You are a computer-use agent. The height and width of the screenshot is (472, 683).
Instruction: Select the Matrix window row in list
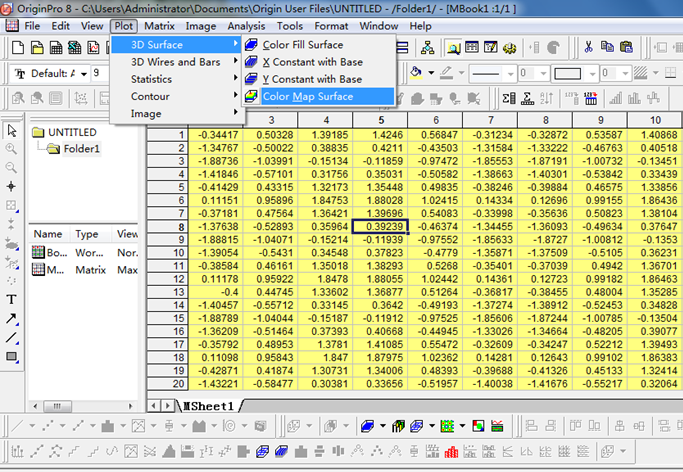(x=85, y=270)
